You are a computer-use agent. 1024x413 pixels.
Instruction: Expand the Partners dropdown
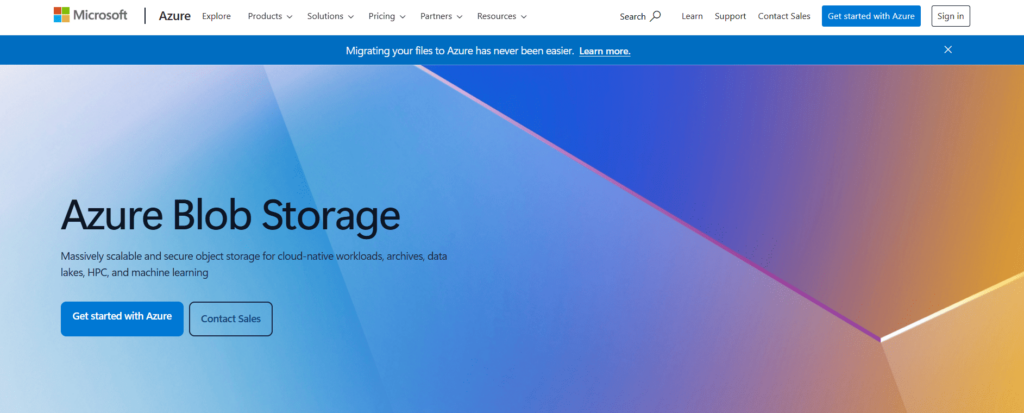(441, 16)
